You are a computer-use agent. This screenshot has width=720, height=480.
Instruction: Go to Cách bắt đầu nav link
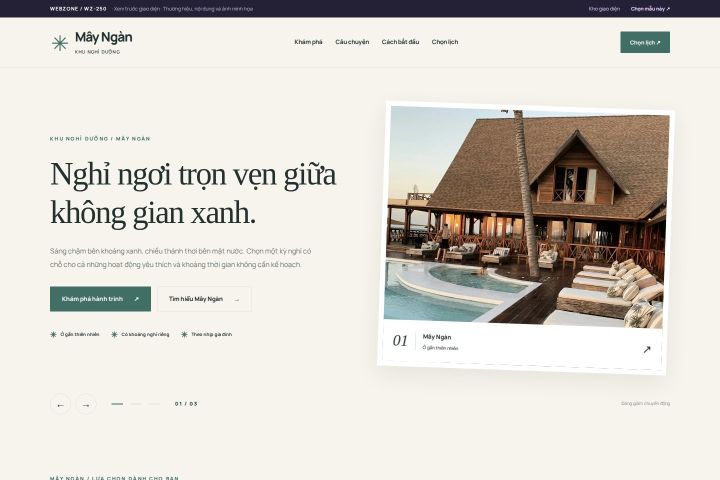click(x=400, y=42)
